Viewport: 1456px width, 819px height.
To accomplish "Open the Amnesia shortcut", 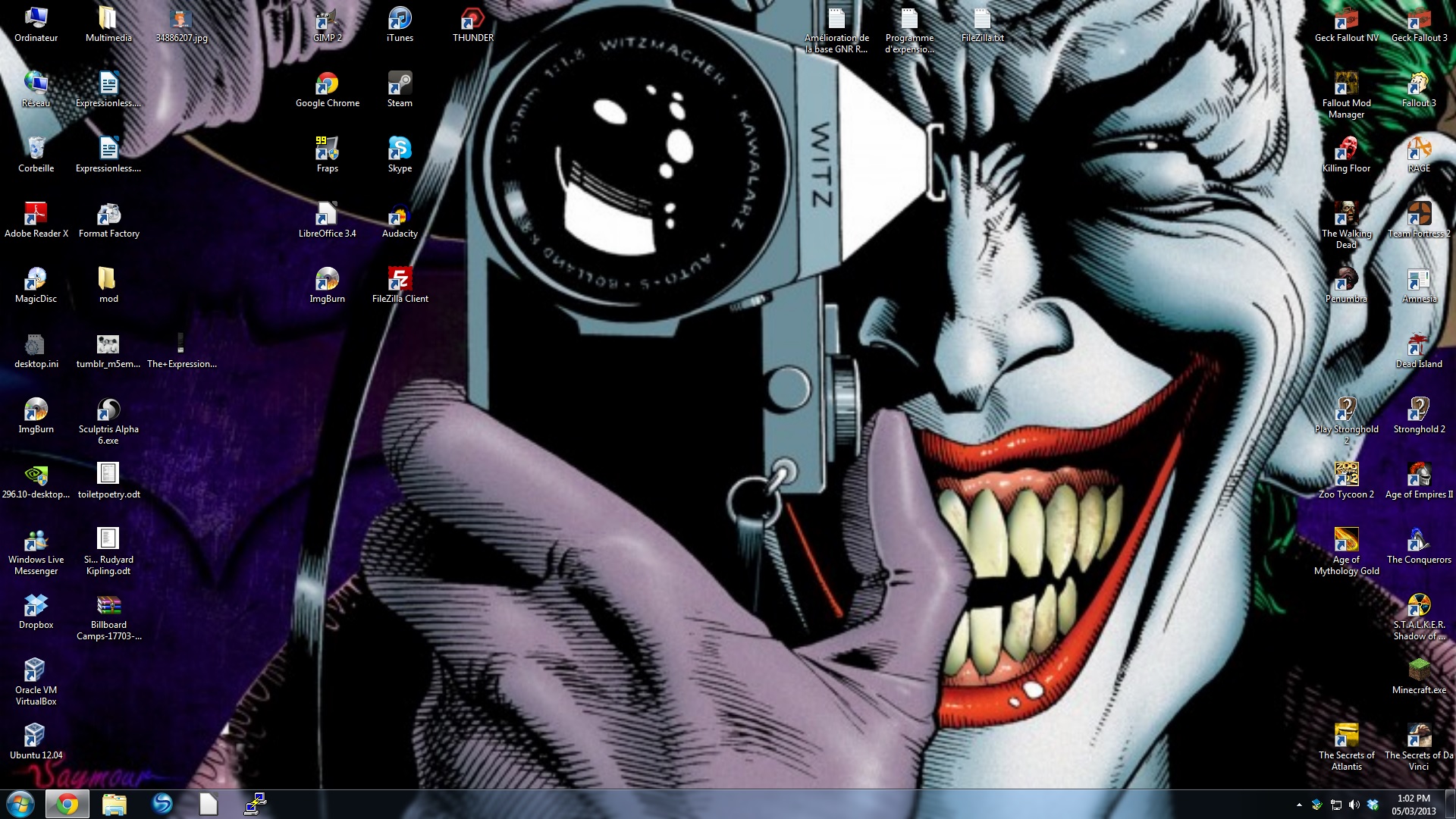I will tap(1419, 285).
